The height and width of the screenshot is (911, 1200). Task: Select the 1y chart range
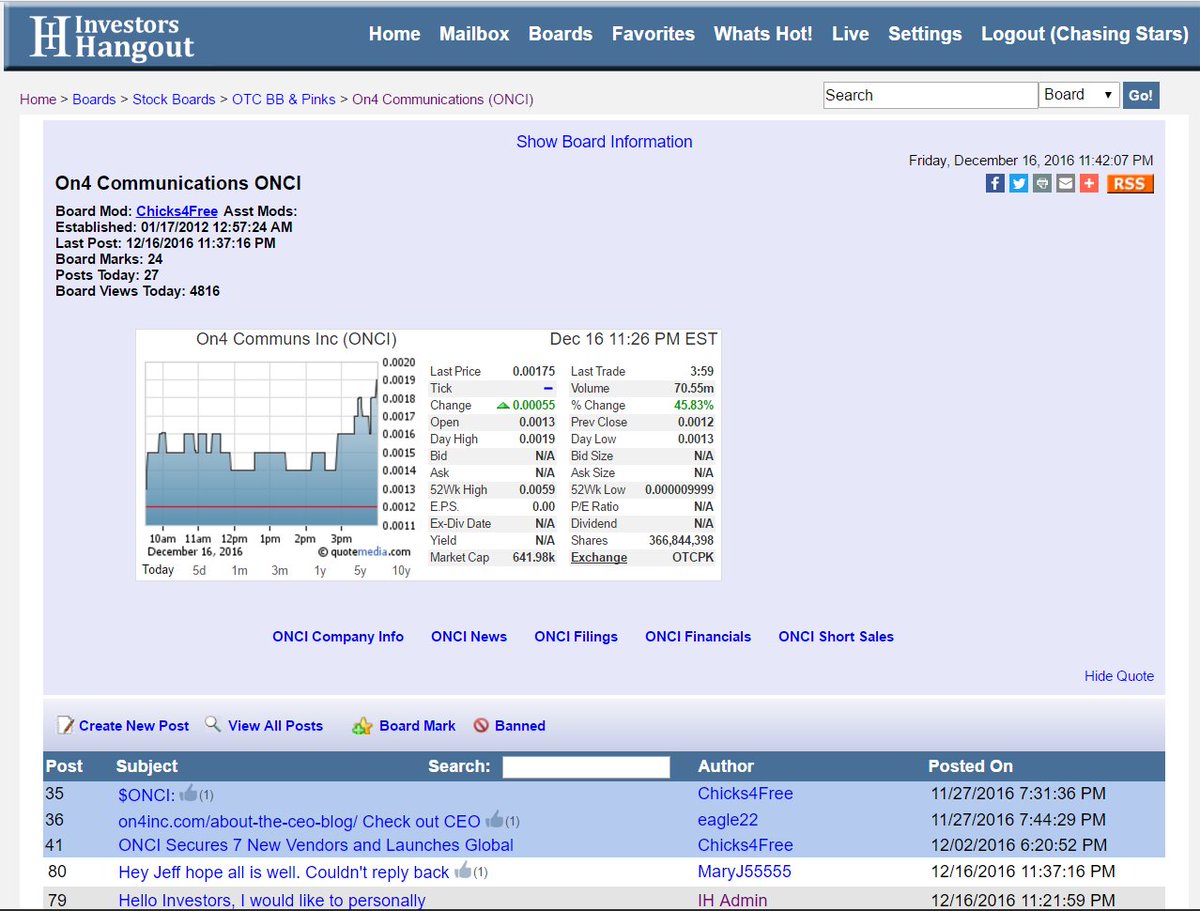pos(319,570)
